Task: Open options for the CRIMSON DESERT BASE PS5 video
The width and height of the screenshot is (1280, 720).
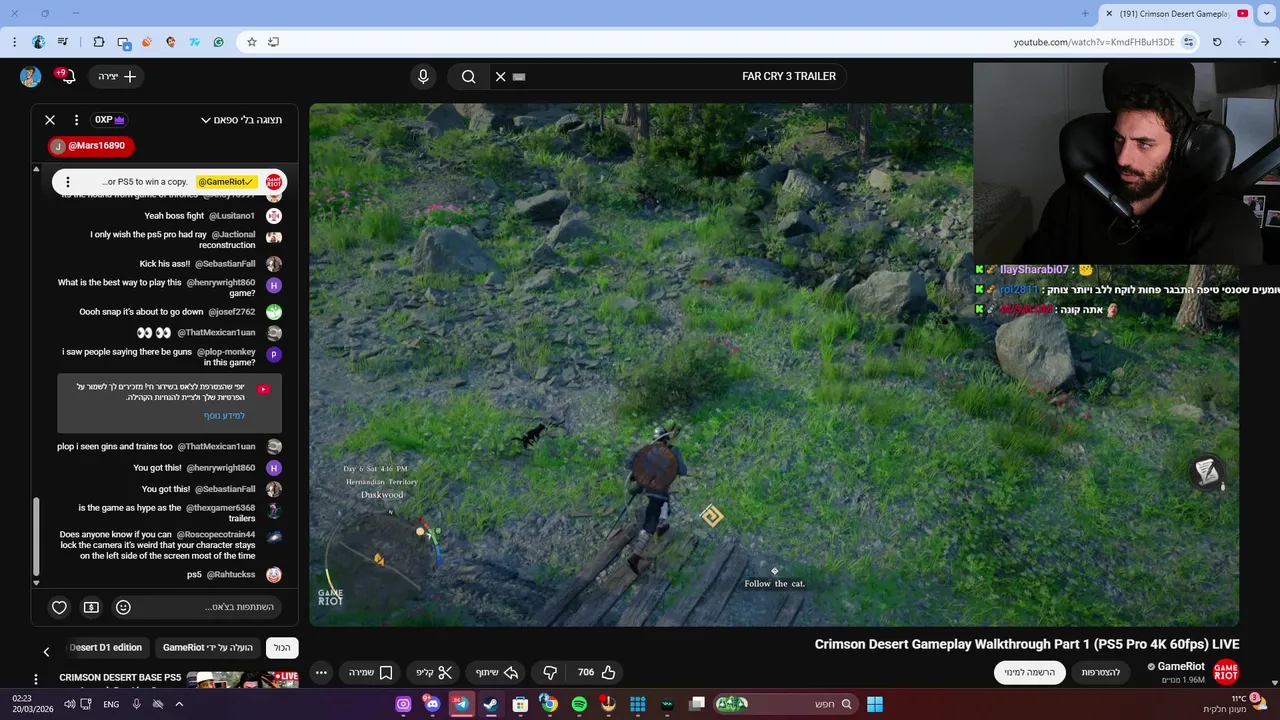Action: point(38,680)
